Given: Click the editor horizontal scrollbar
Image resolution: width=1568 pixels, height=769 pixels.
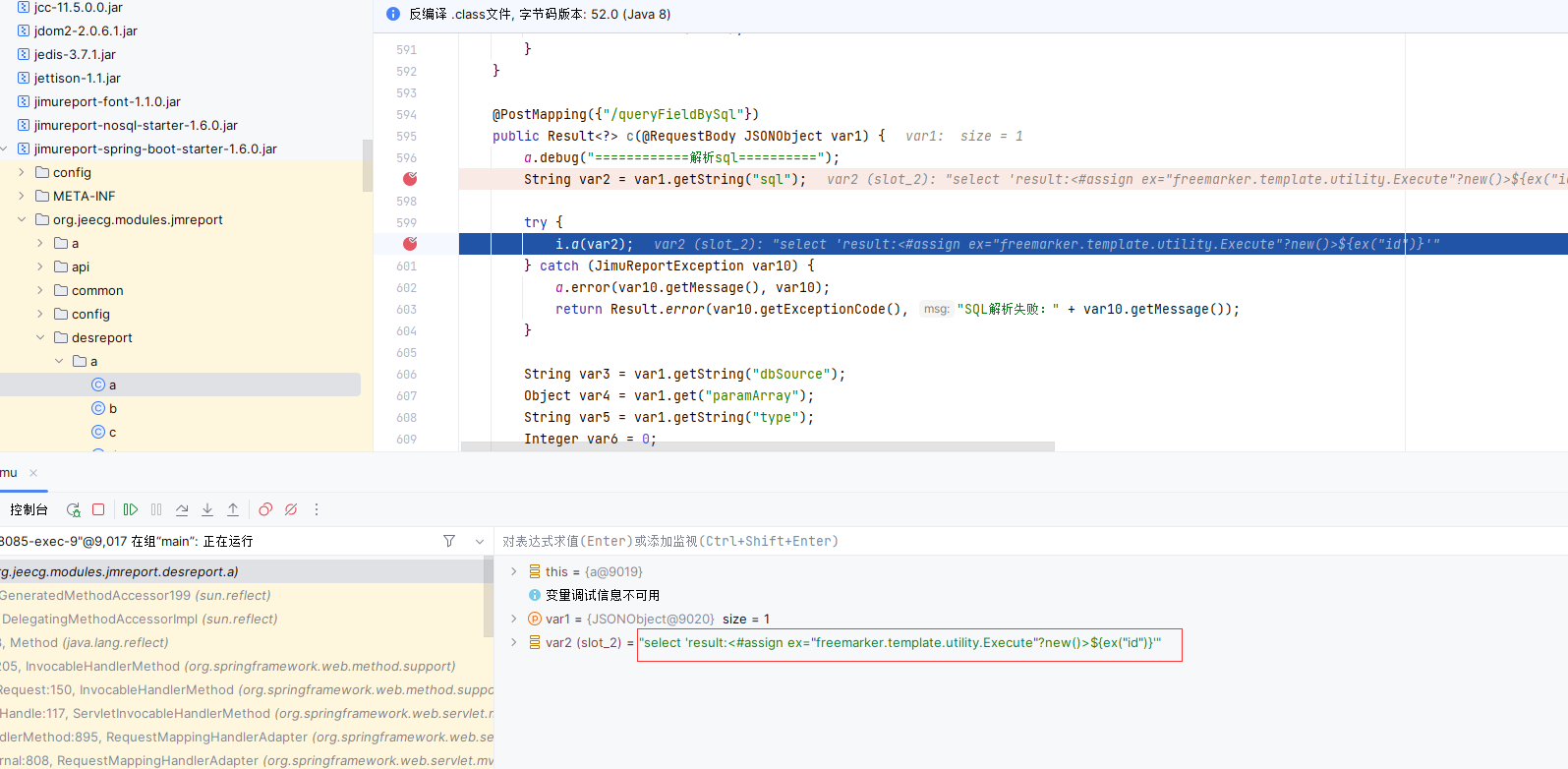Looking at the screenshot, I should coord(757,446).
